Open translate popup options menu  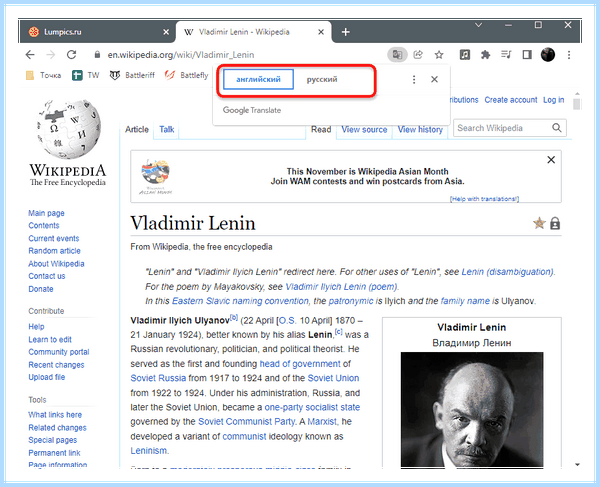414,79
